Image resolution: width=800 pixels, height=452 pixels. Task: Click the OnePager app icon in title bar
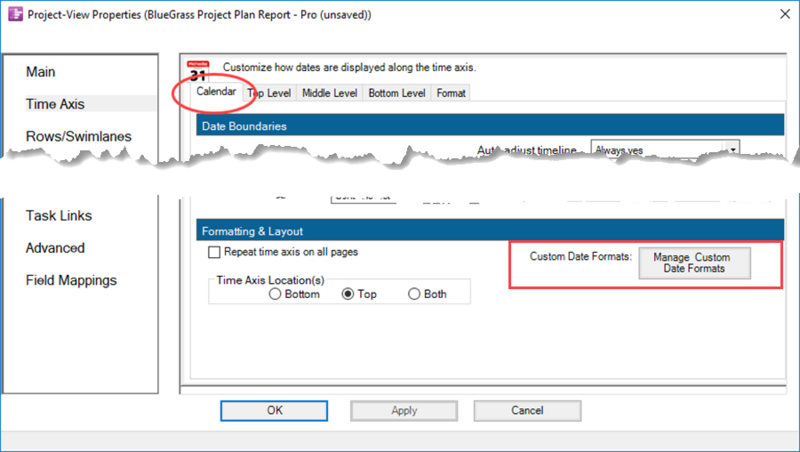coord(15,14)
